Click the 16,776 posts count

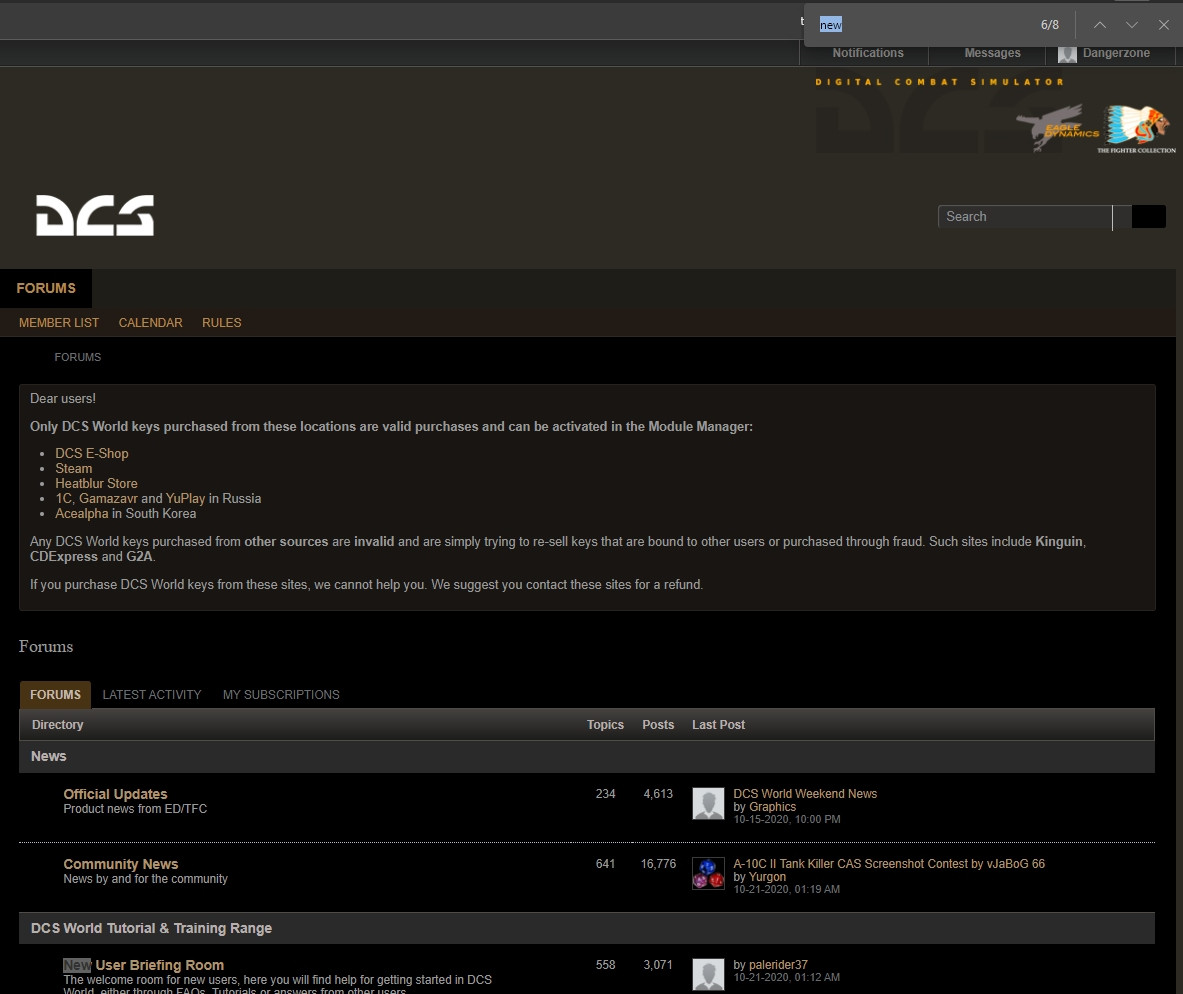coord(658,864)
